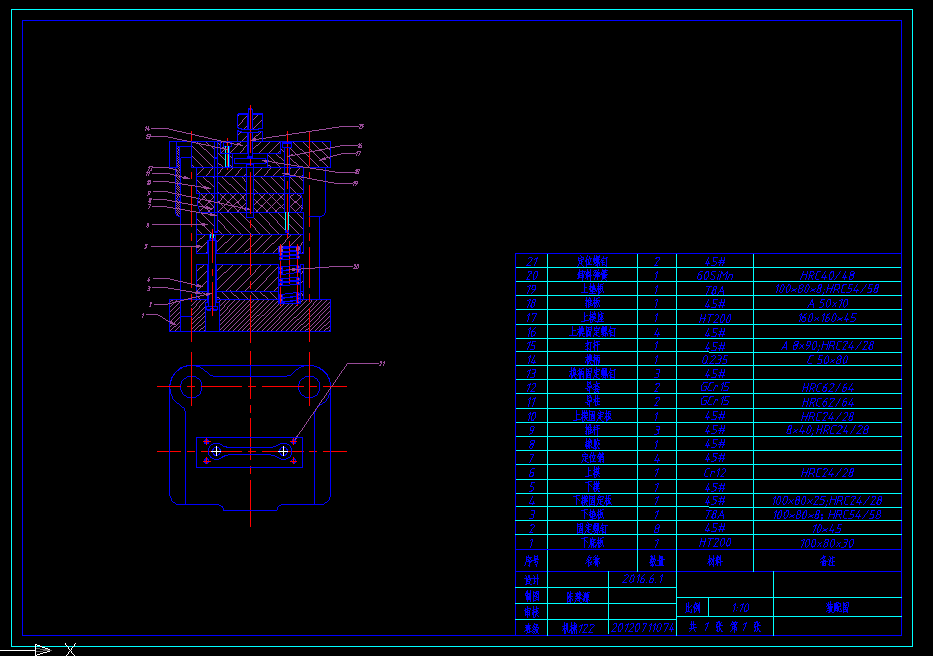This screenshot has height=656, width=933.
Task: Click the 8×40;HRC24/28 remark in row 9
Action: [x=827, y=430]
